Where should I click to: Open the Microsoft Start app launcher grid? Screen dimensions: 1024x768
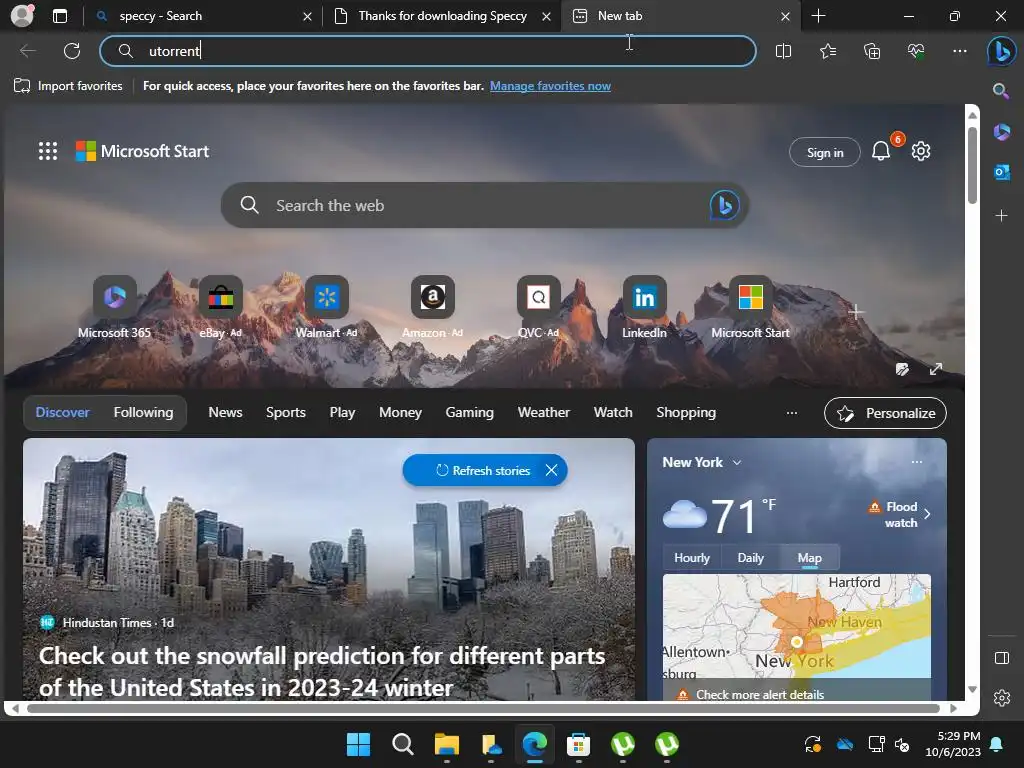(48, 152)
